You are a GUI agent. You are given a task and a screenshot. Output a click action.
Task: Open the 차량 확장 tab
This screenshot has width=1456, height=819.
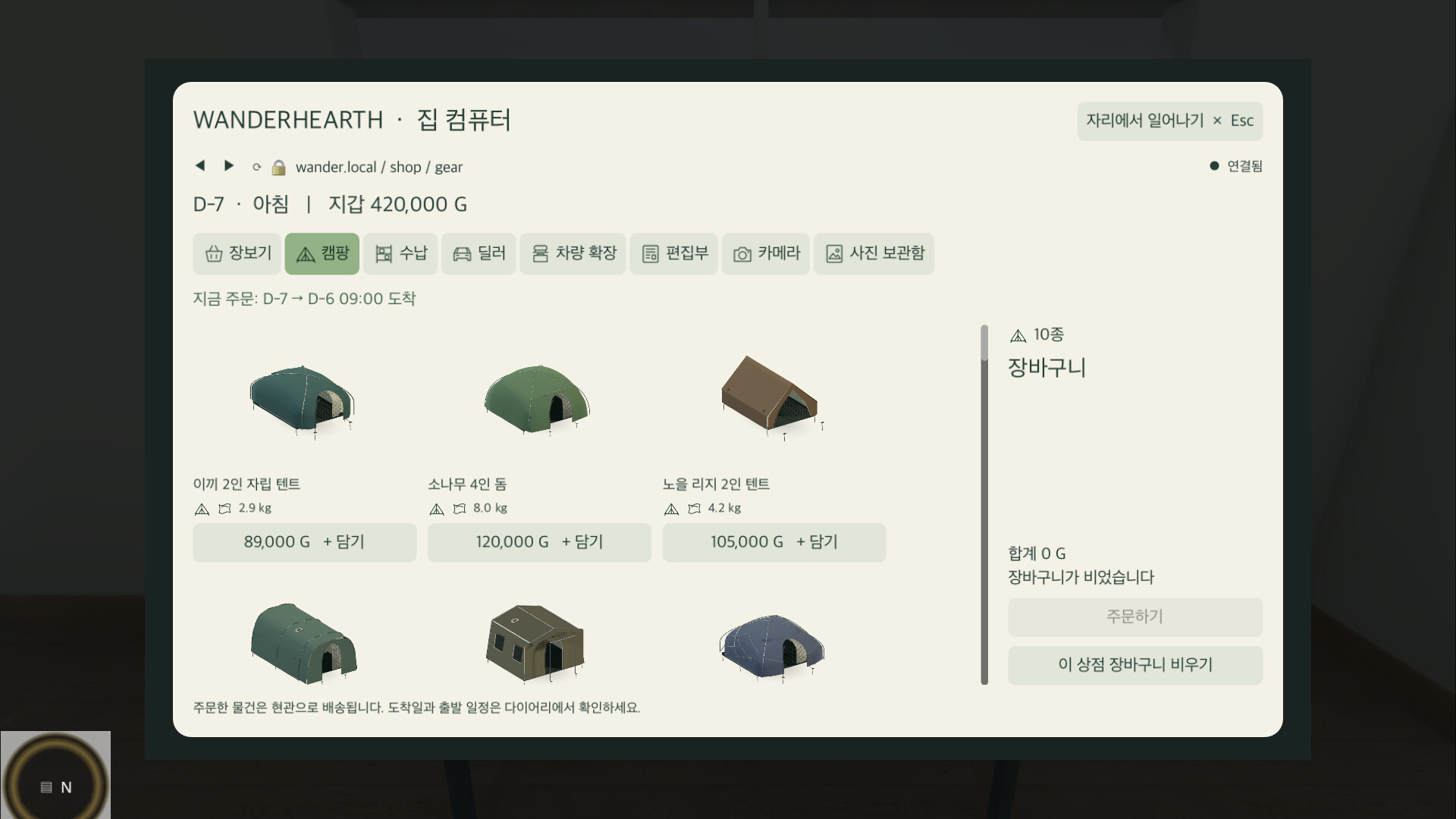573,253
